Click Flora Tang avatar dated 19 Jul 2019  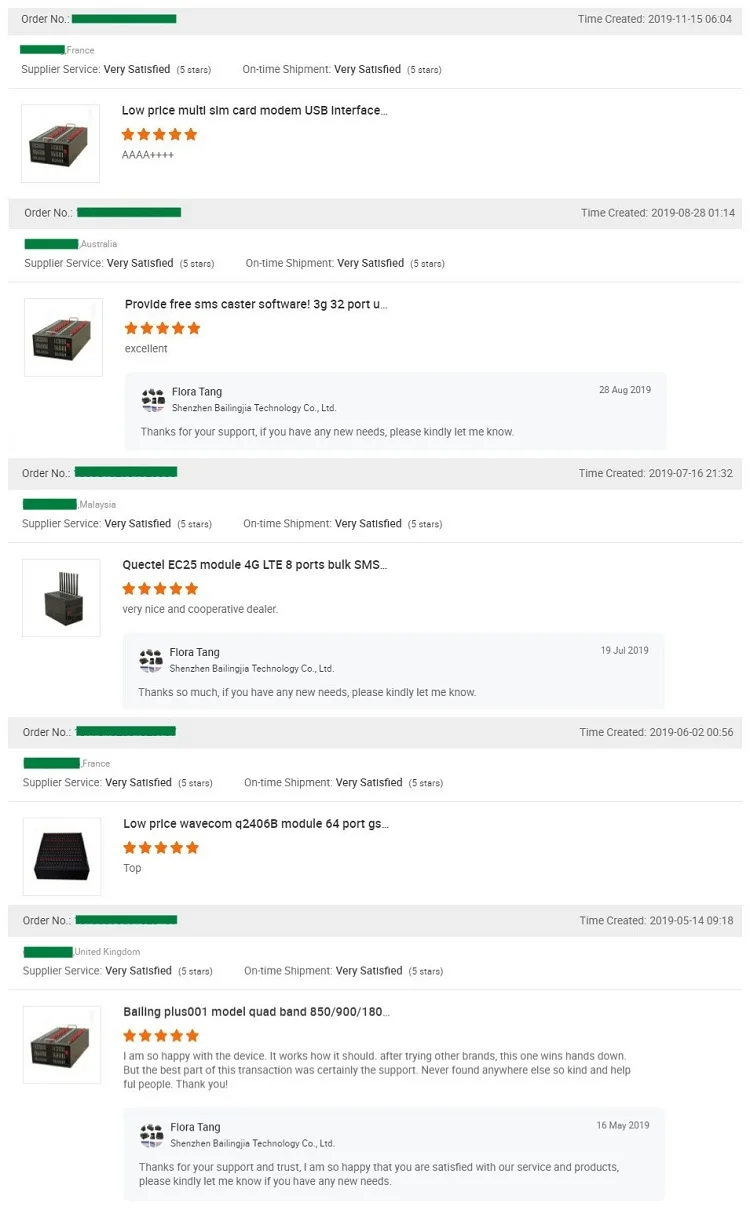click(x=151, y=660)
